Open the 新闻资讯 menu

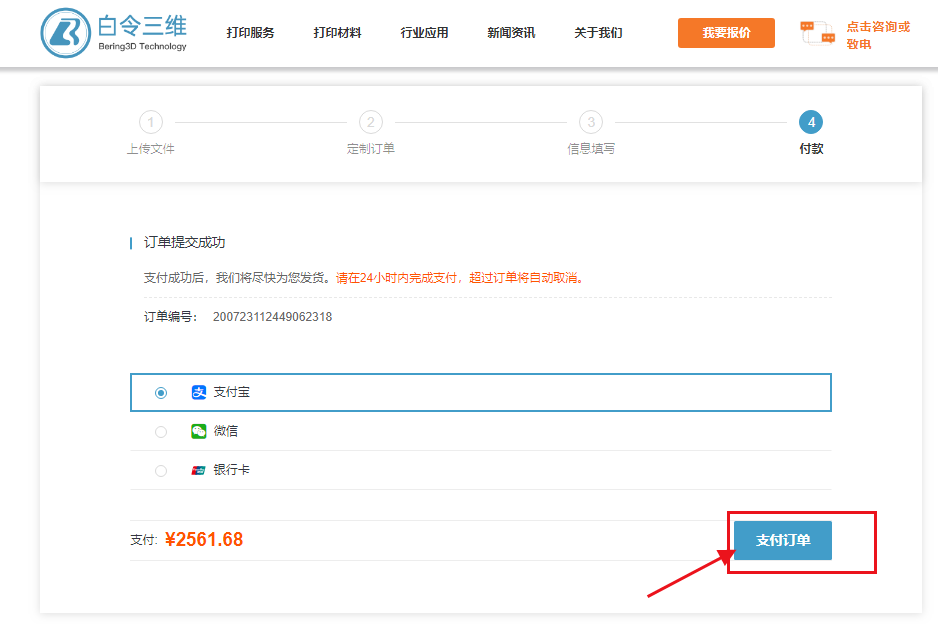tap(511, 33)
